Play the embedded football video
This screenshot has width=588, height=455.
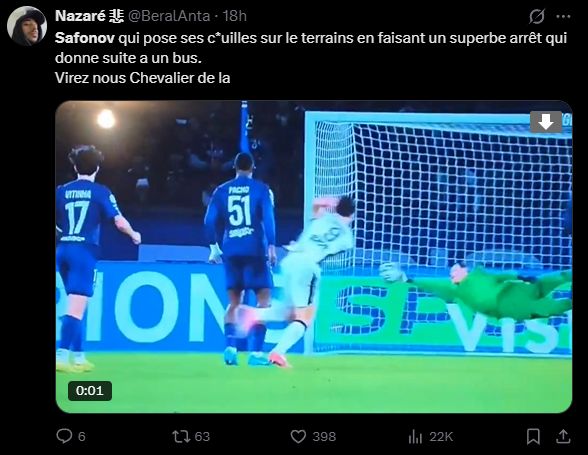click(x=314, y=257)
